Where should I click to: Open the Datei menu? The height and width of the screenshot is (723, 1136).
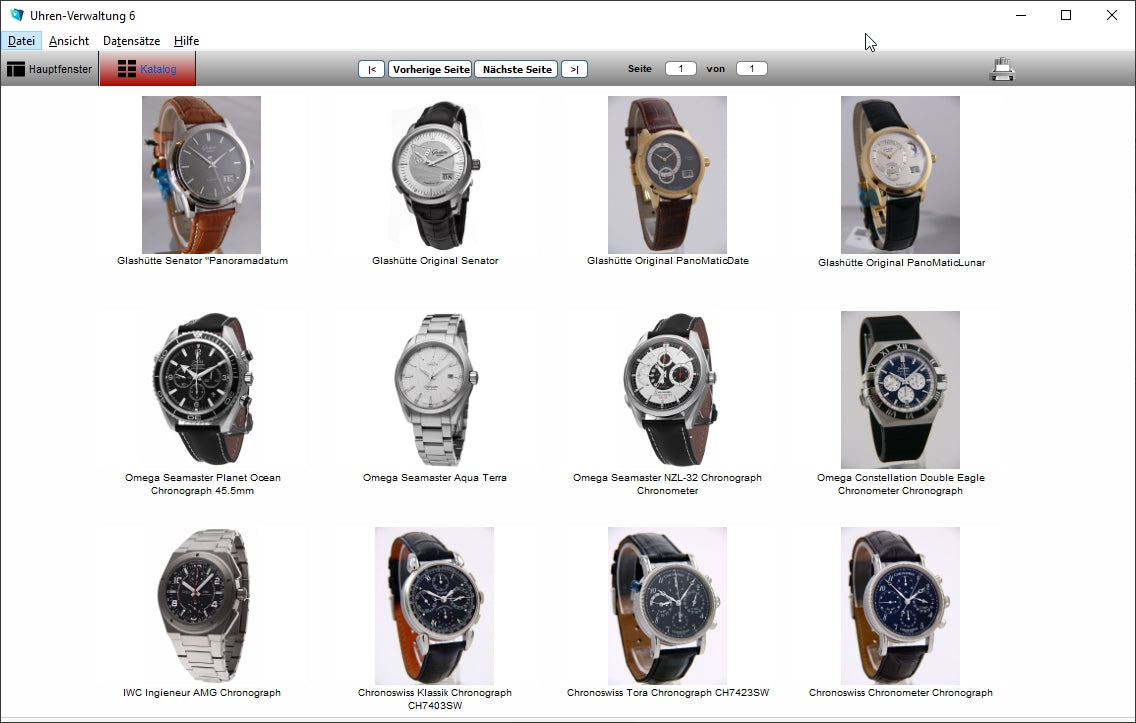[21, 41]
